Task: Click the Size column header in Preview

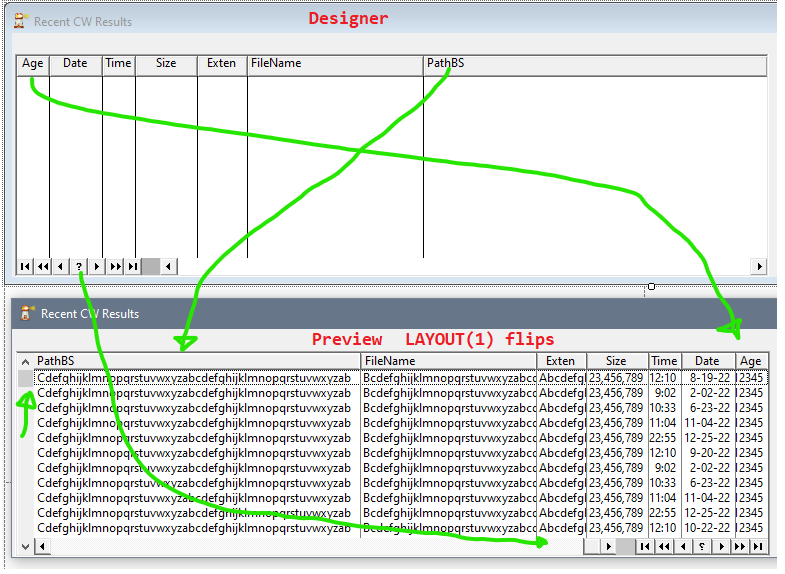Action: point(616,361)
